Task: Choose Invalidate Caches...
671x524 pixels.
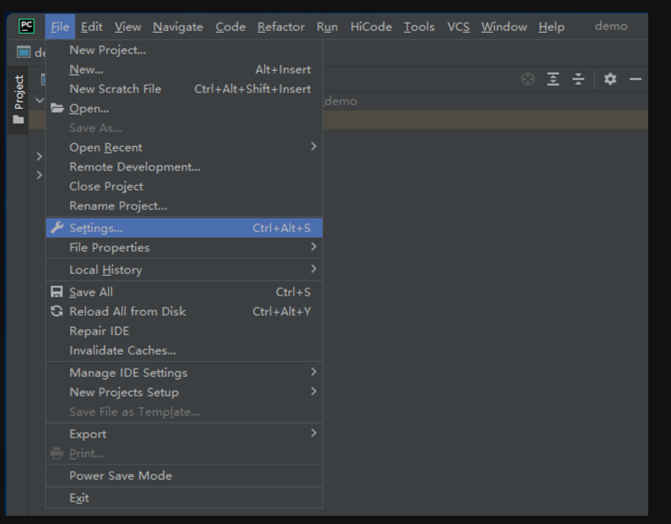Action: [184, 350]
